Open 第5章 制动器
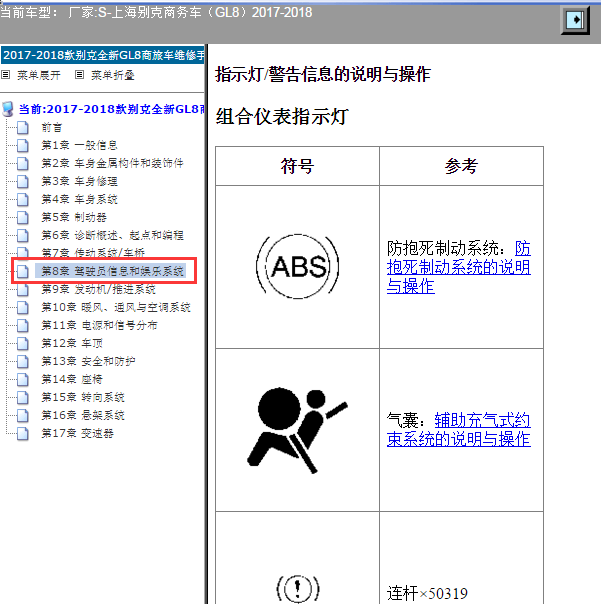The height and width of the screenshot is (604, 601). point(74,217)
